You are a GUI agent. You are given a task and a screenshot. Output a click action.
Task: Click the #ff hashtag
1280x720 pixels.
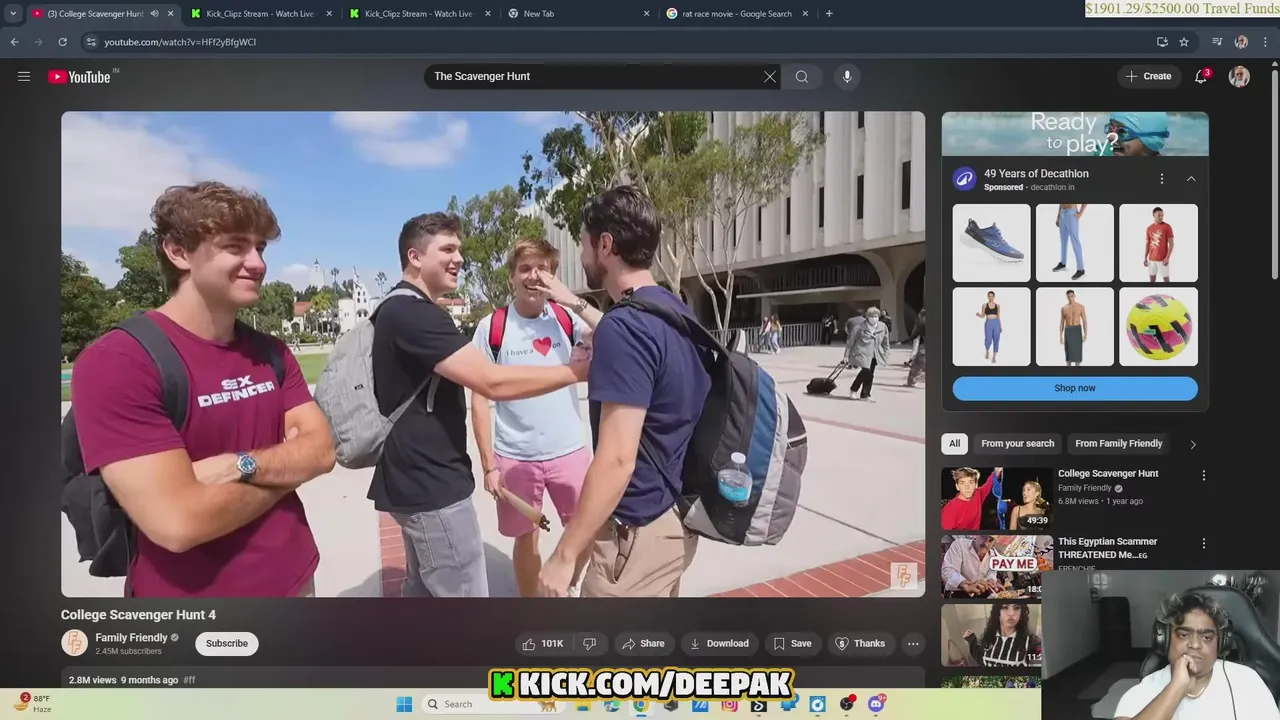pos(189,680)
